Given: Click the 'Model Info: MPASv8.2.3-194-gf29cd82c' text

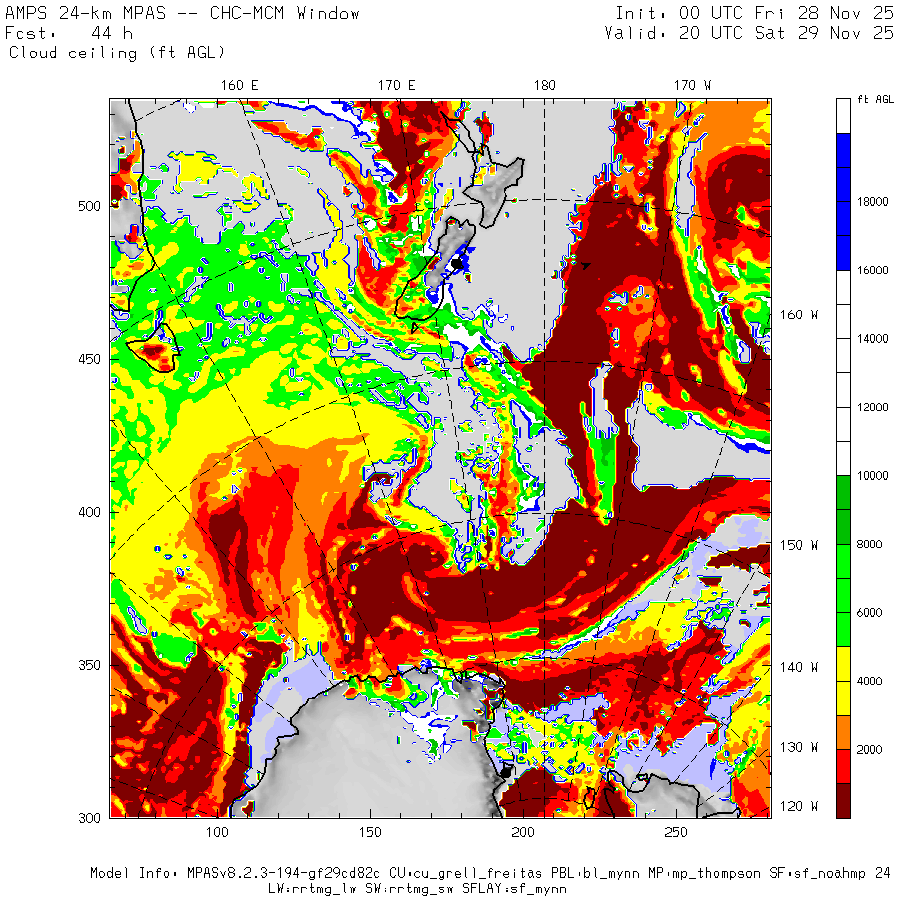Looking at the screenshot, I should click(235, 873).
